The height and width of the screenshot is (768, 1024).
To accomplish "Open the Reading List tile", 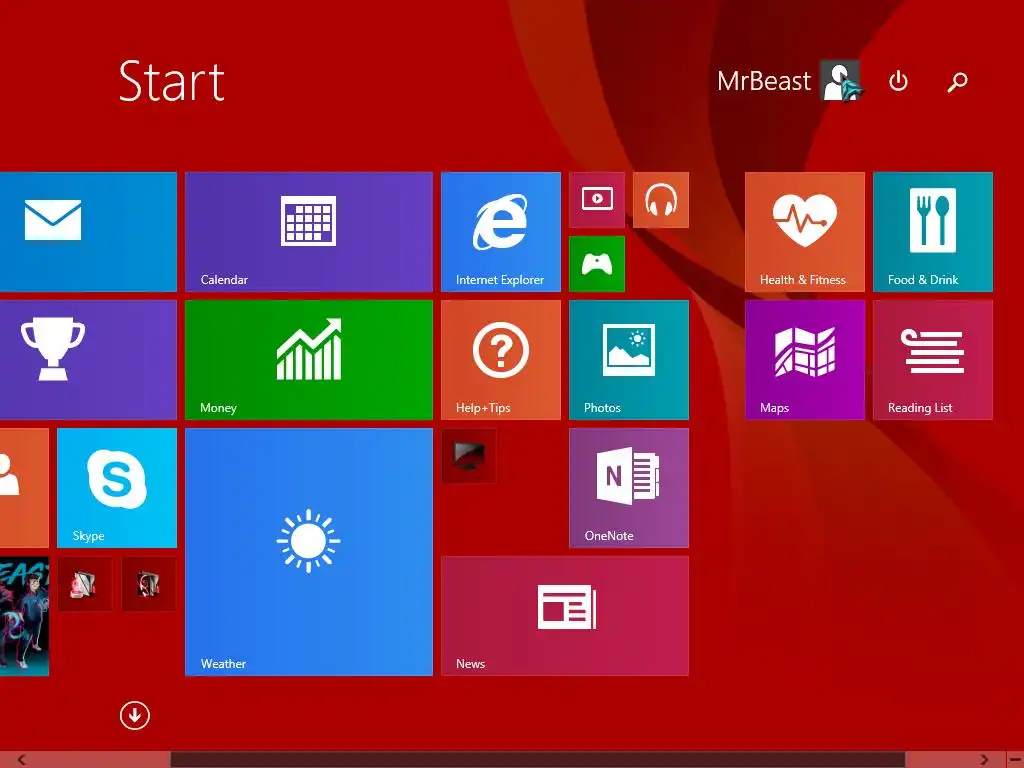I will [933, 360].
